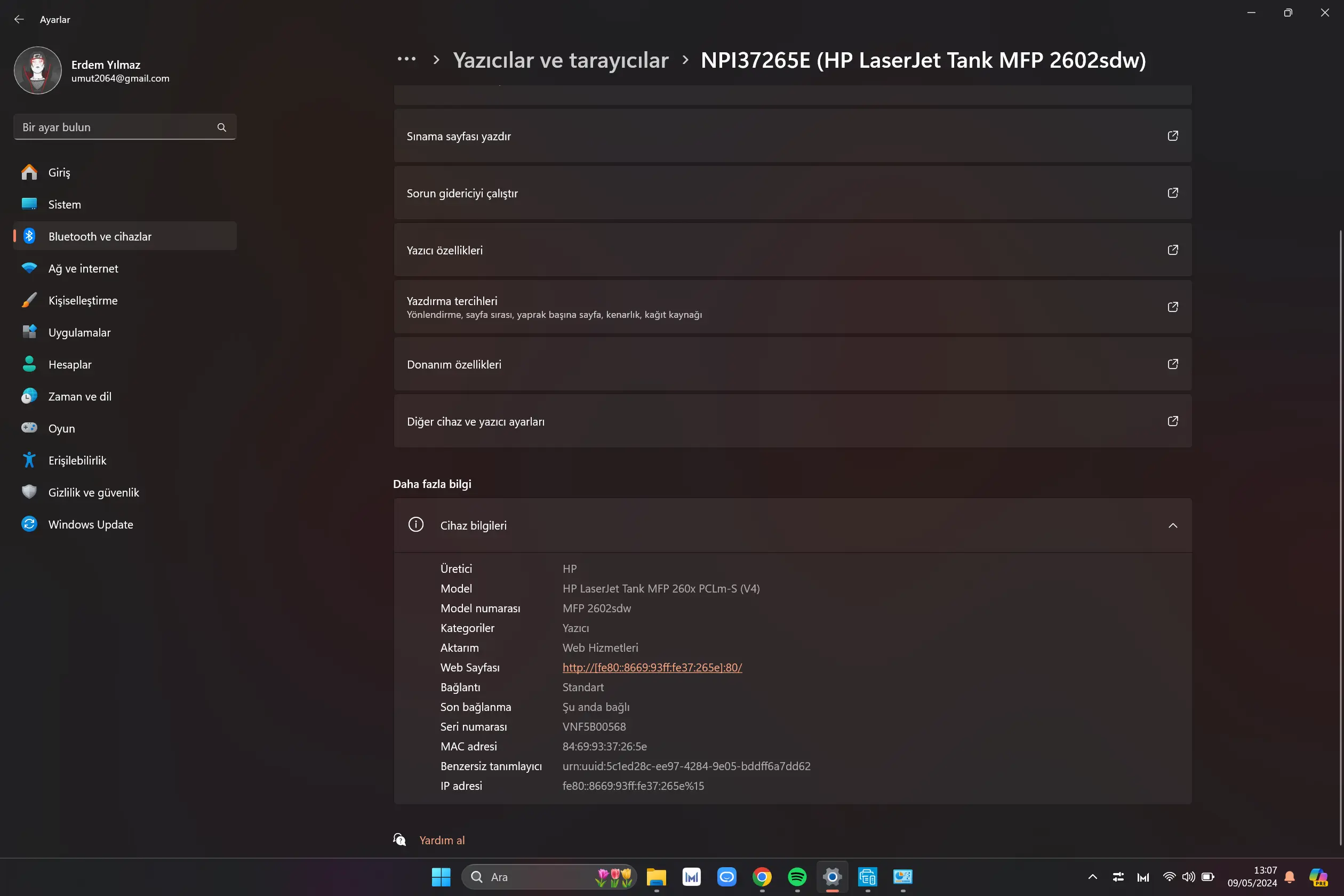Viewport: 1344px width, 896px height.
Task: Open Copilot preview icon in taskbar
Action: (1319, 877)
